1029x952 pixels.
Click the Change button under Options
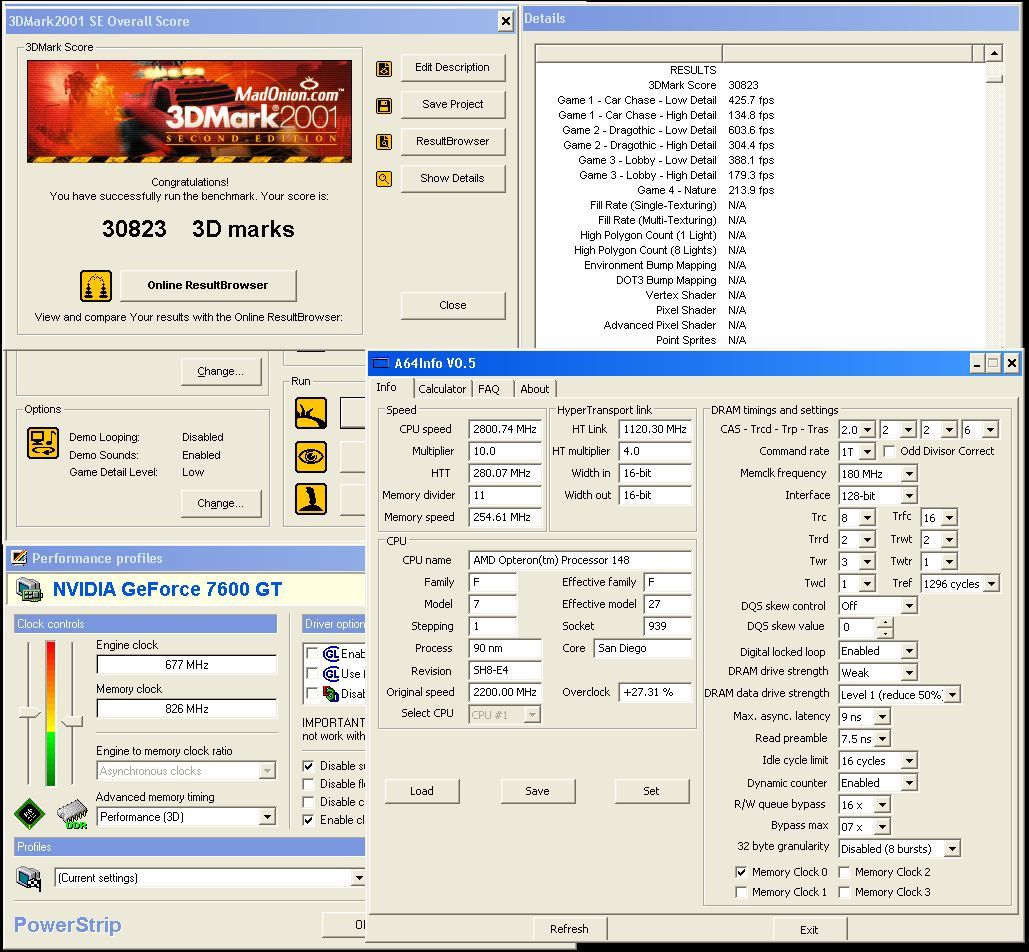pyautogui.click(x=220, y=503)
